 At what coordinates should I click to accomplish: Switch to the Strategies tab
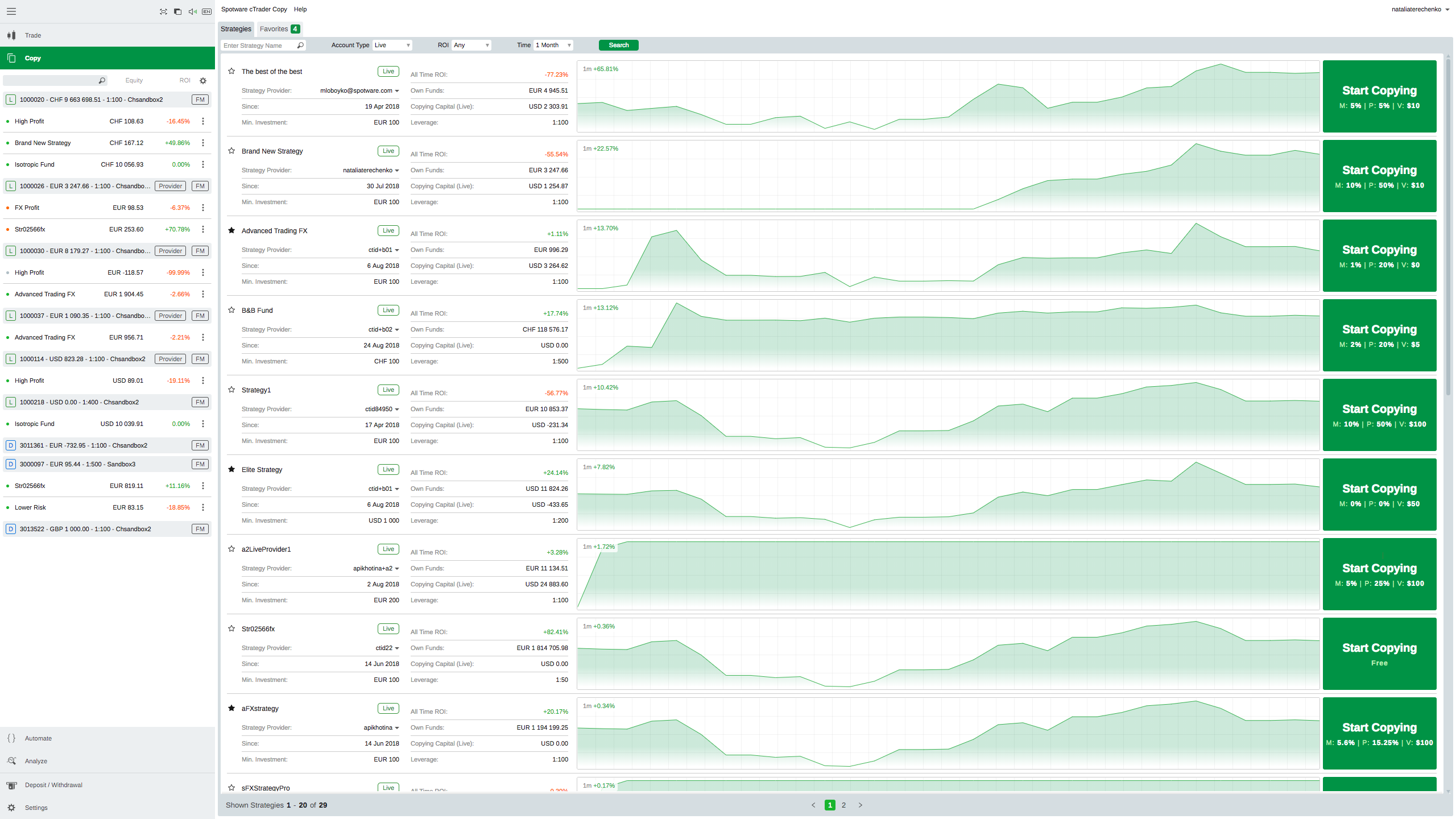pyautogui.click(x=236, y=29)
